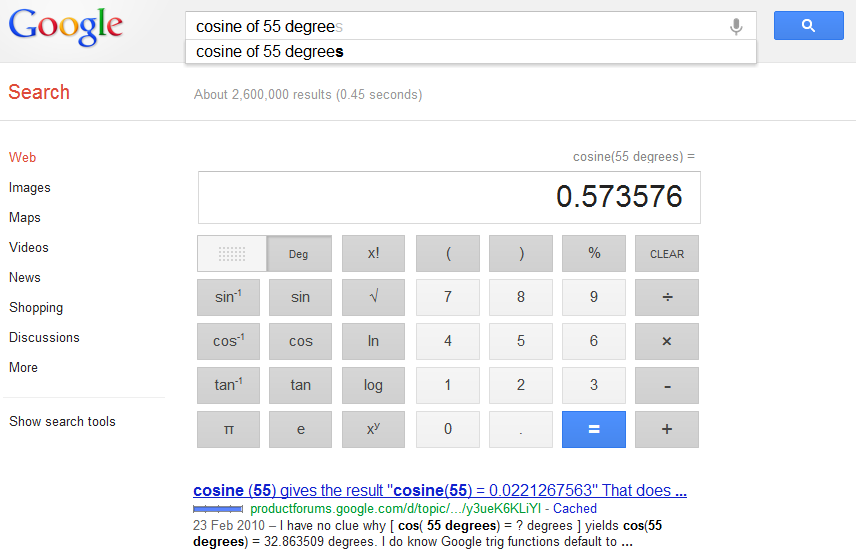Click the percent key
Image resolution: width=856 pixels, height=551 pixels.
[x=594, y=253]
